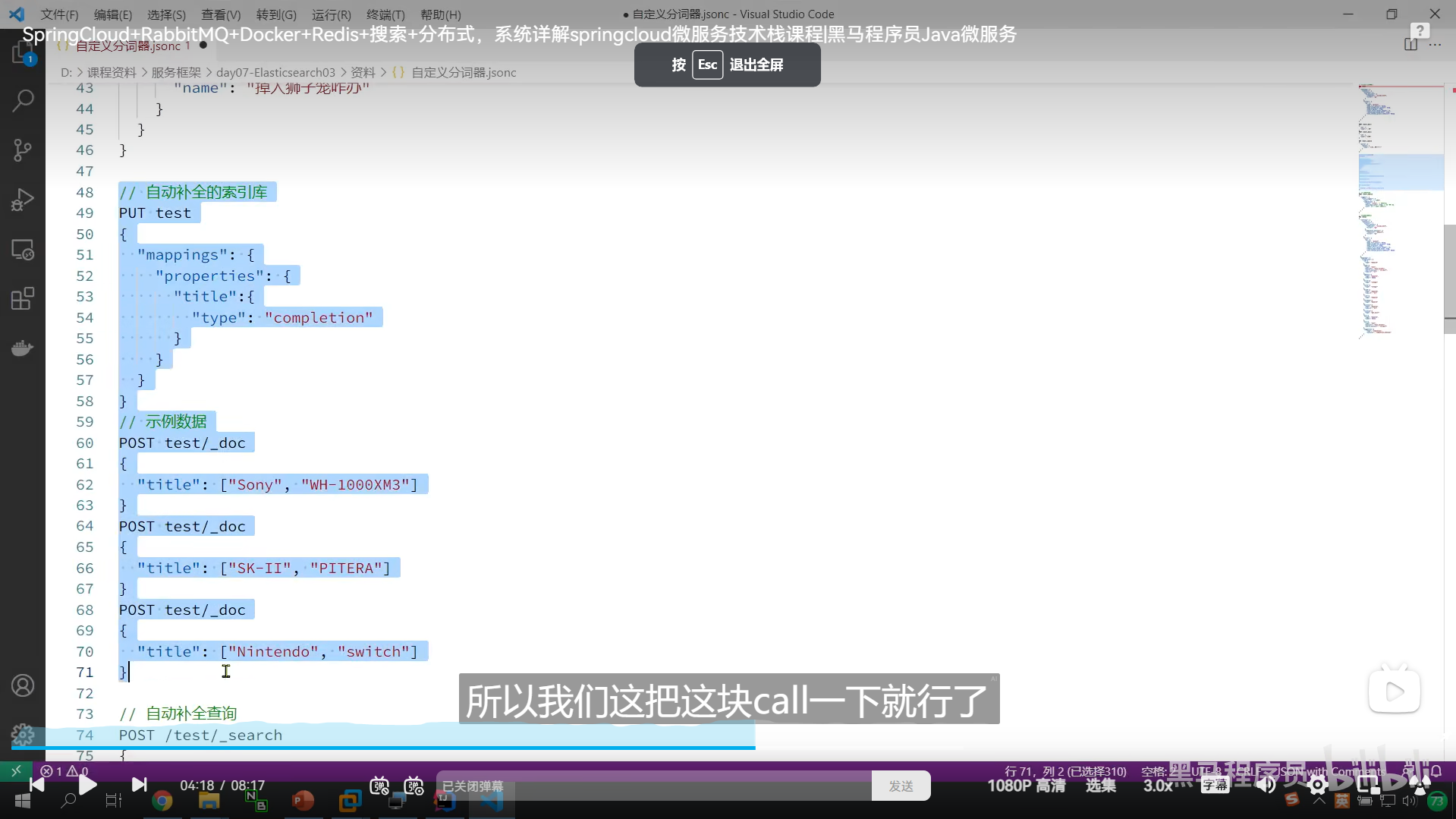1456x819 pixels.
Task: Open danmaku settings icon in player
Action: tap(414, 786)
